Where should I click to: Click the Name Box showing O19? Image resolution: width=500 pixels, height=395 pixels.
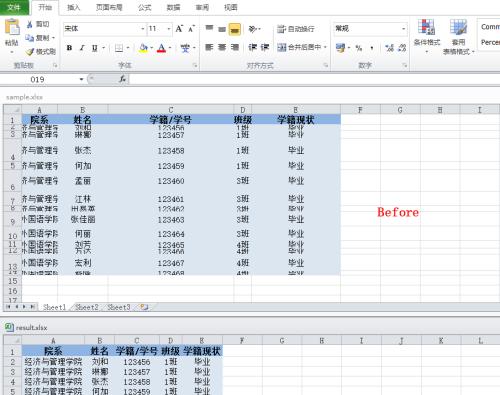point(37,79)
